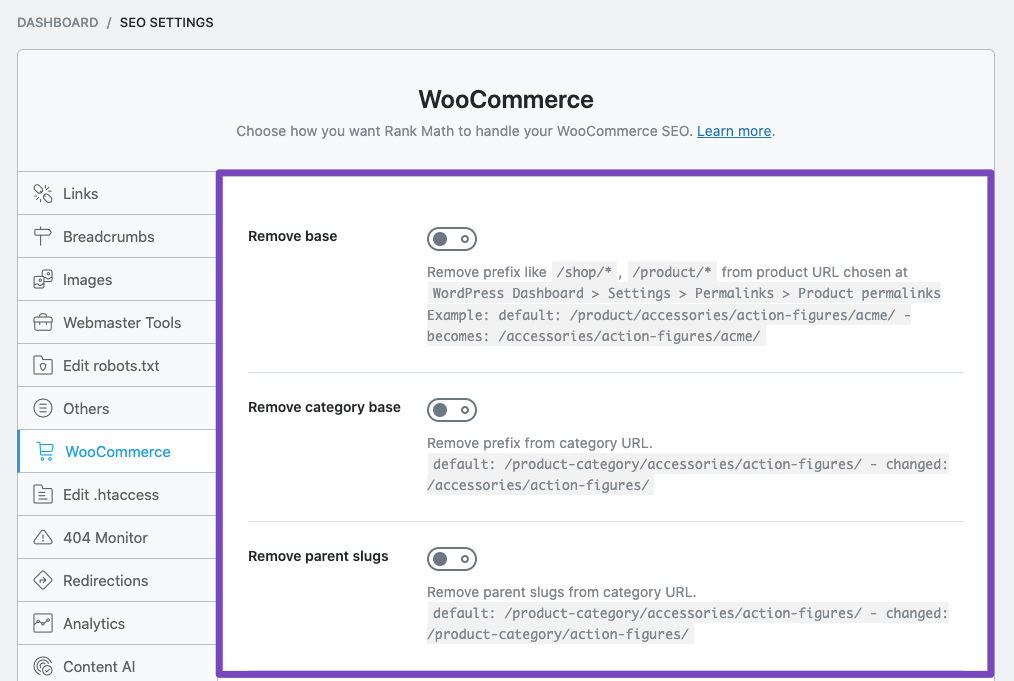Turn on Remove category base switch
The height and width of the screenshot is (681, 1014).
(x=451, y=410)
